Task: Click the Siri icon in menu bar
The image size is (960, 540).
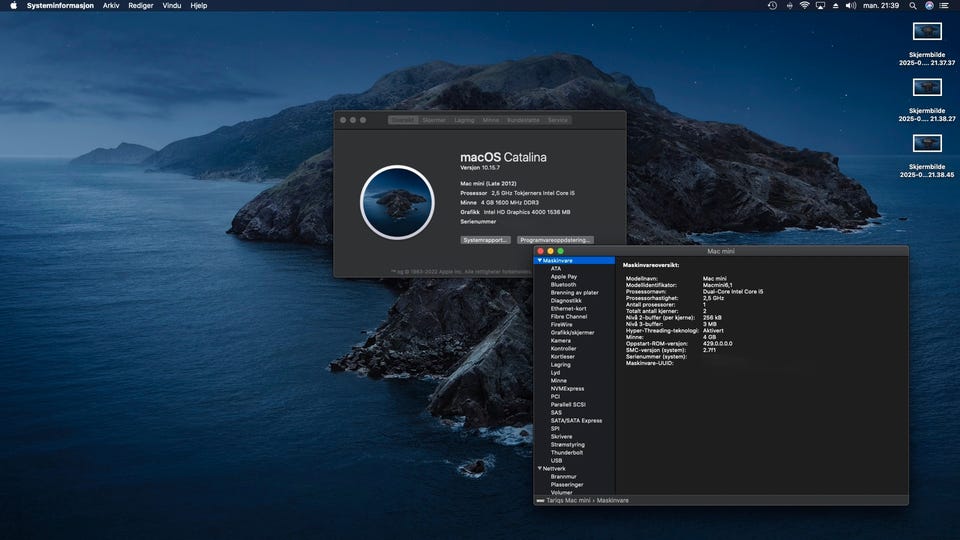Action: pos(929,6)
